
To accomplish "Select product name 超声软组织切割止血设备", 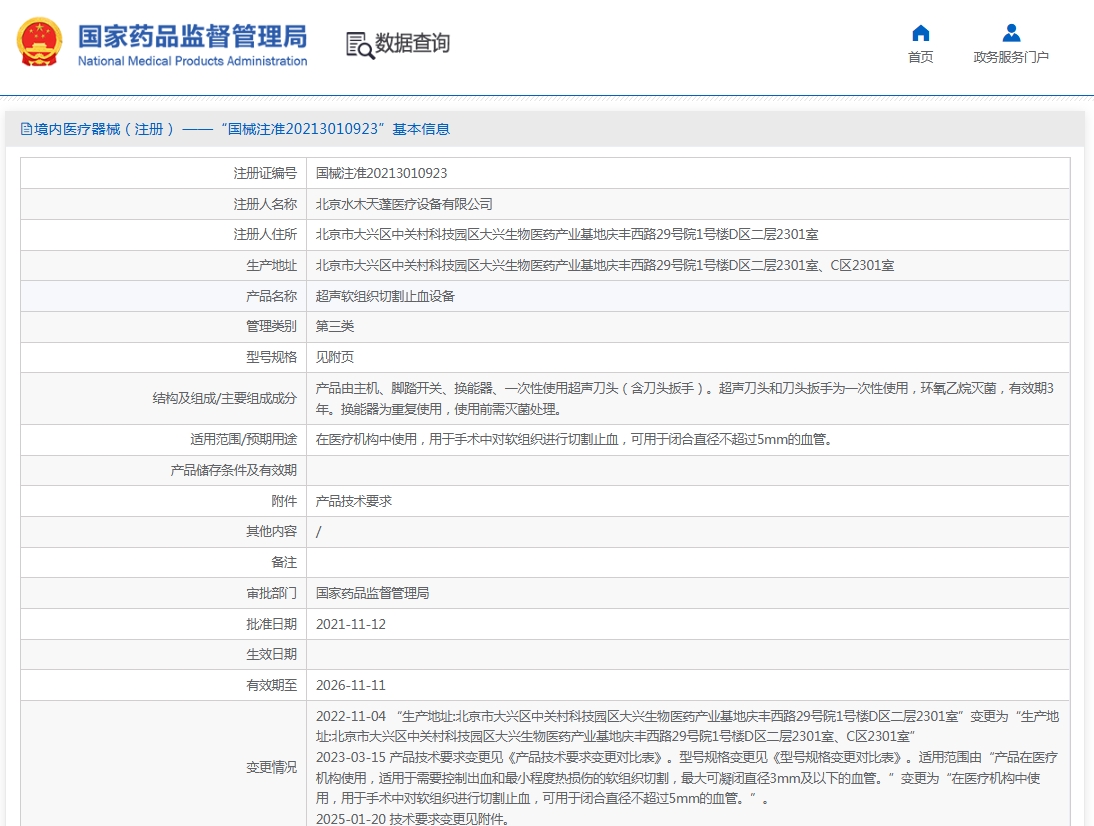I will 385,296.
